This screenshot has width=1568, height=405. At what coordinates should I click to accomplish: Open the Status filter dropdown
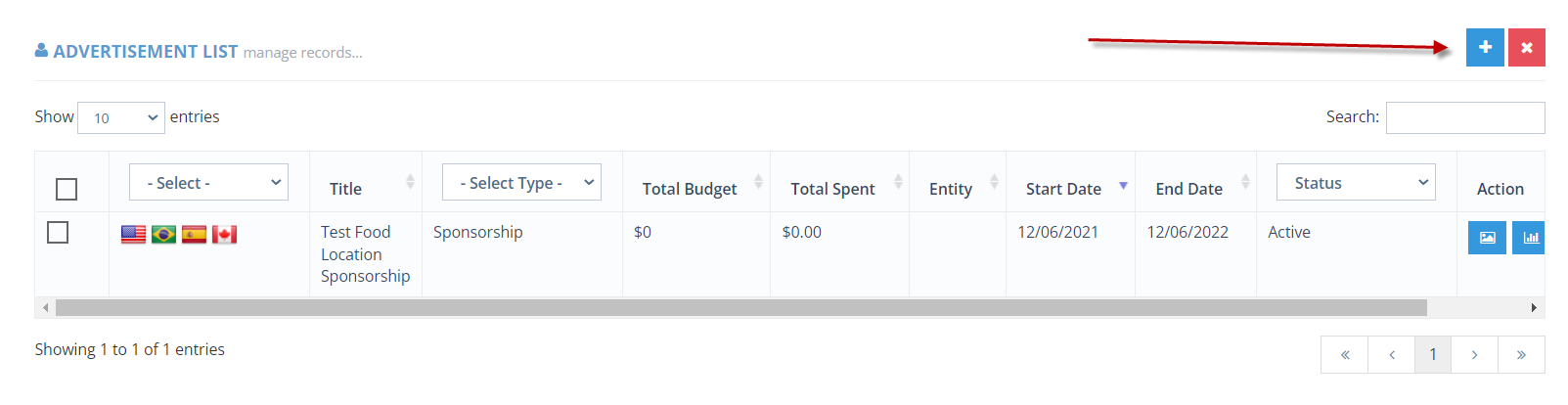(1356, 182)
